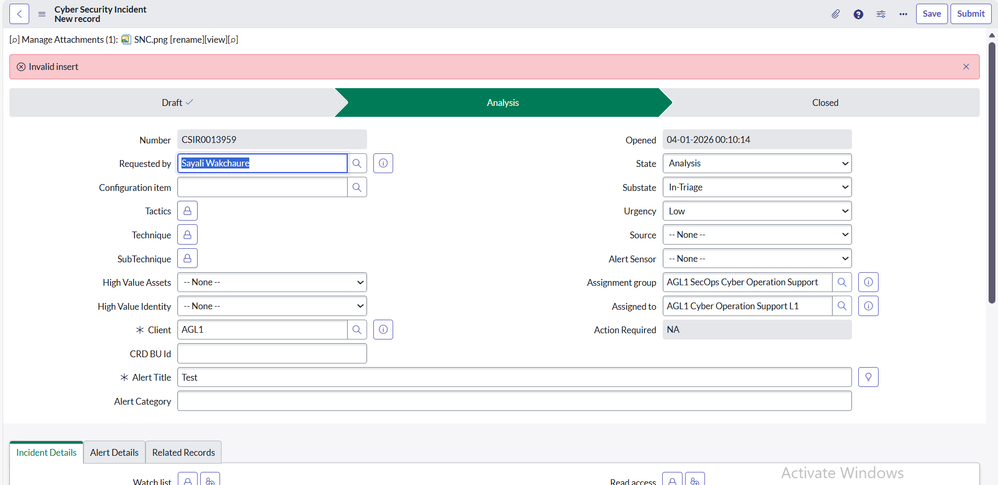998x485 pixels.
Task: Click the SNC.png attachment file icon
Action: (126, 39)
